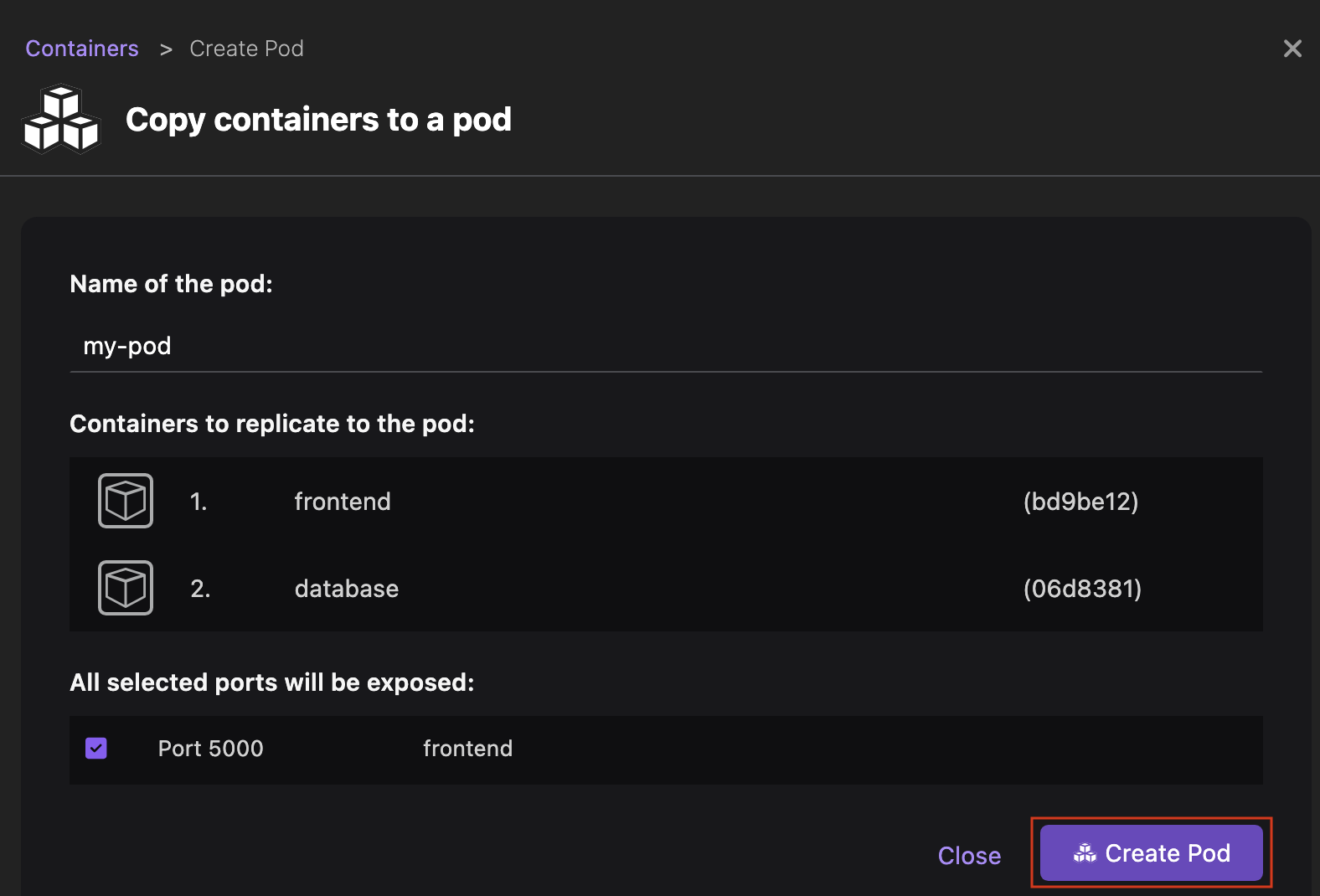This screenshot has width=1320, height=896.
Task: Select the database container name
Action: (x=347, y=589)
